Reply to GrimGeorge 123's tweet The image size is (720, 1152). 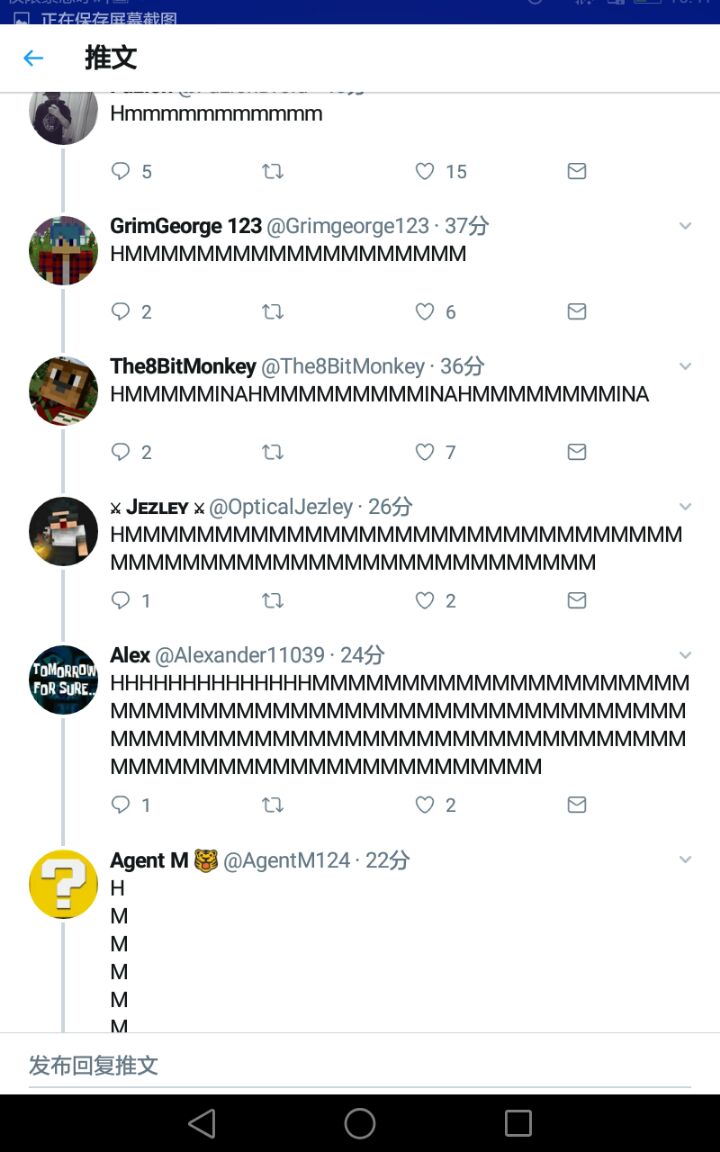(120, 312)
